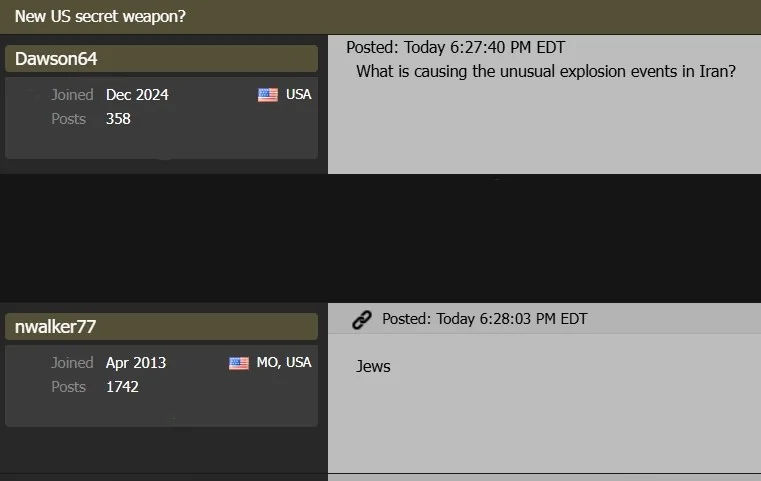Click the Posted 6:27:40 PM timestamp
Image resolution: width=761 pixels, height=481 pixels.
tap(455, 48)
